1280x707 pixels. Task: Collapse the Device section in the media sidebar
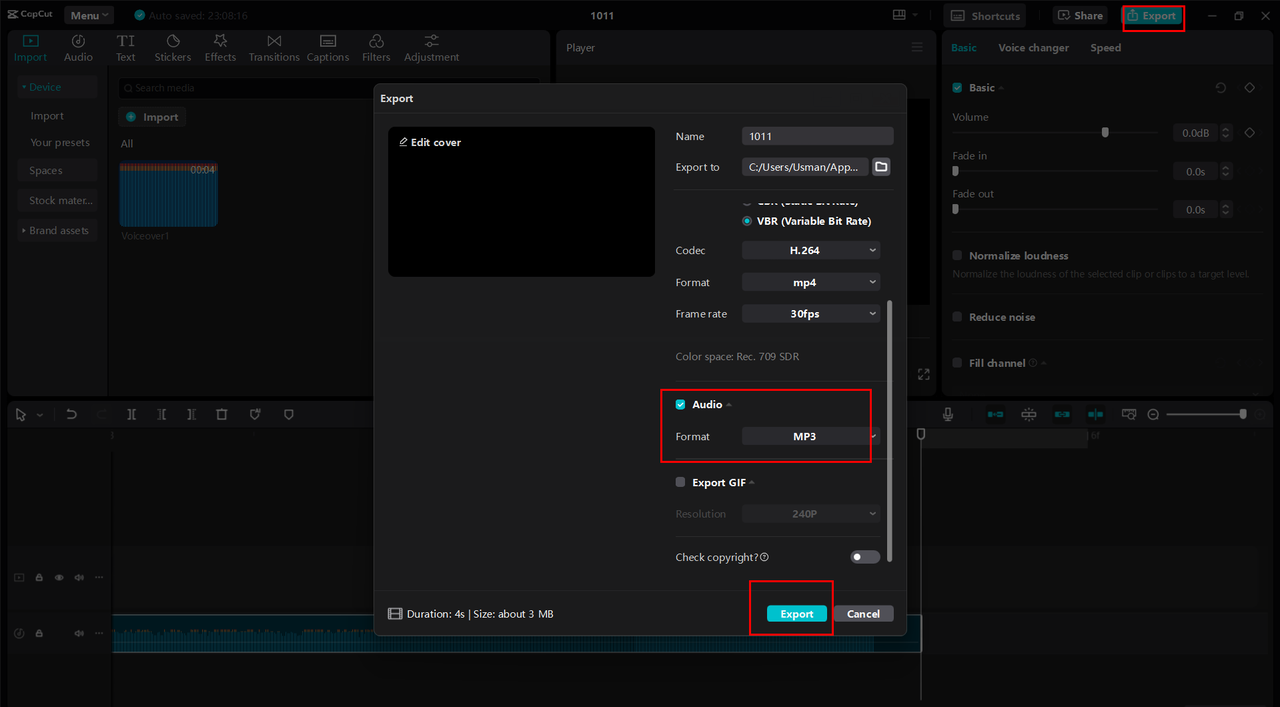point(57,87)
